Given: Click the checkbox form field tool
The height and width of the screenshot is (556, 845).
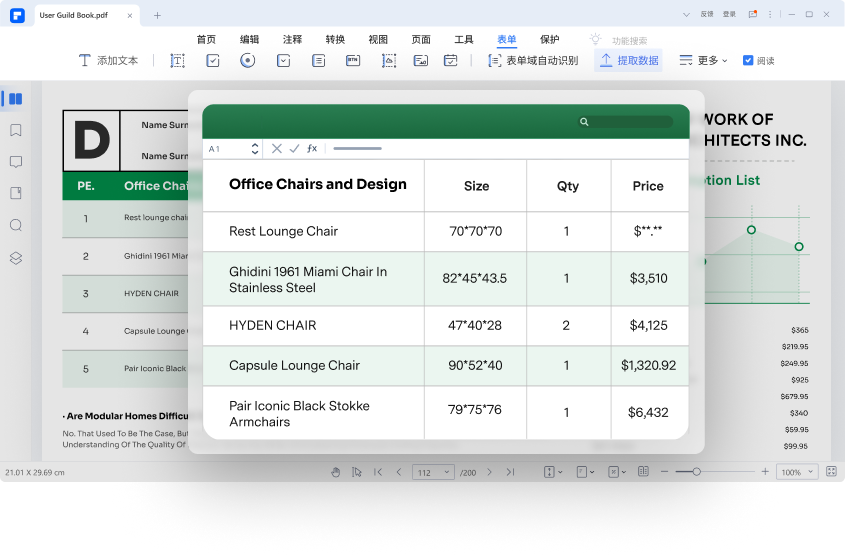Looking at the screenshot, I should (x=213, y=61).
